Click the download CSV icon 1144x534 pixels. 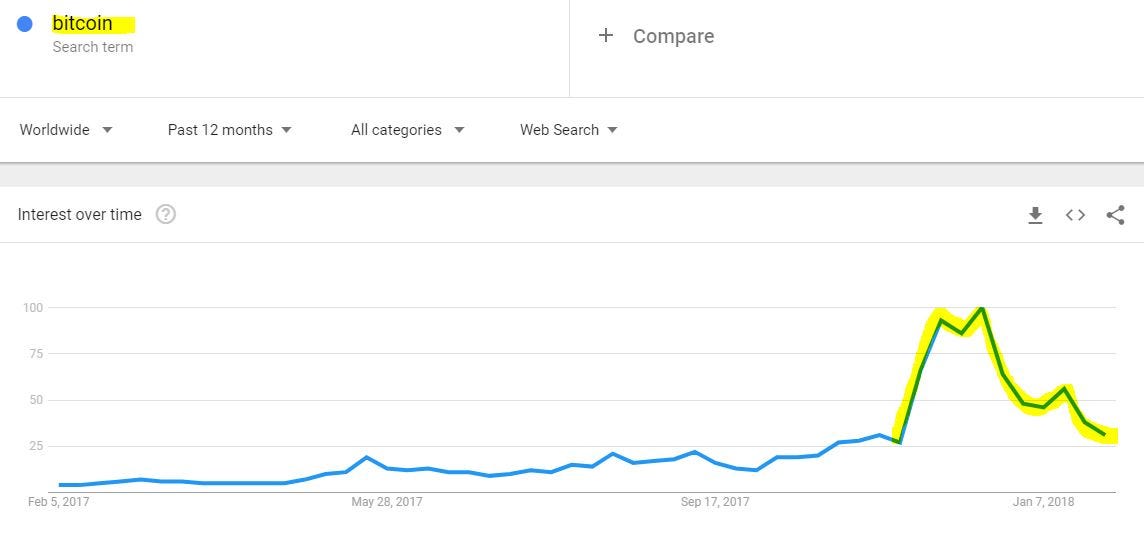pos(1035,215)
